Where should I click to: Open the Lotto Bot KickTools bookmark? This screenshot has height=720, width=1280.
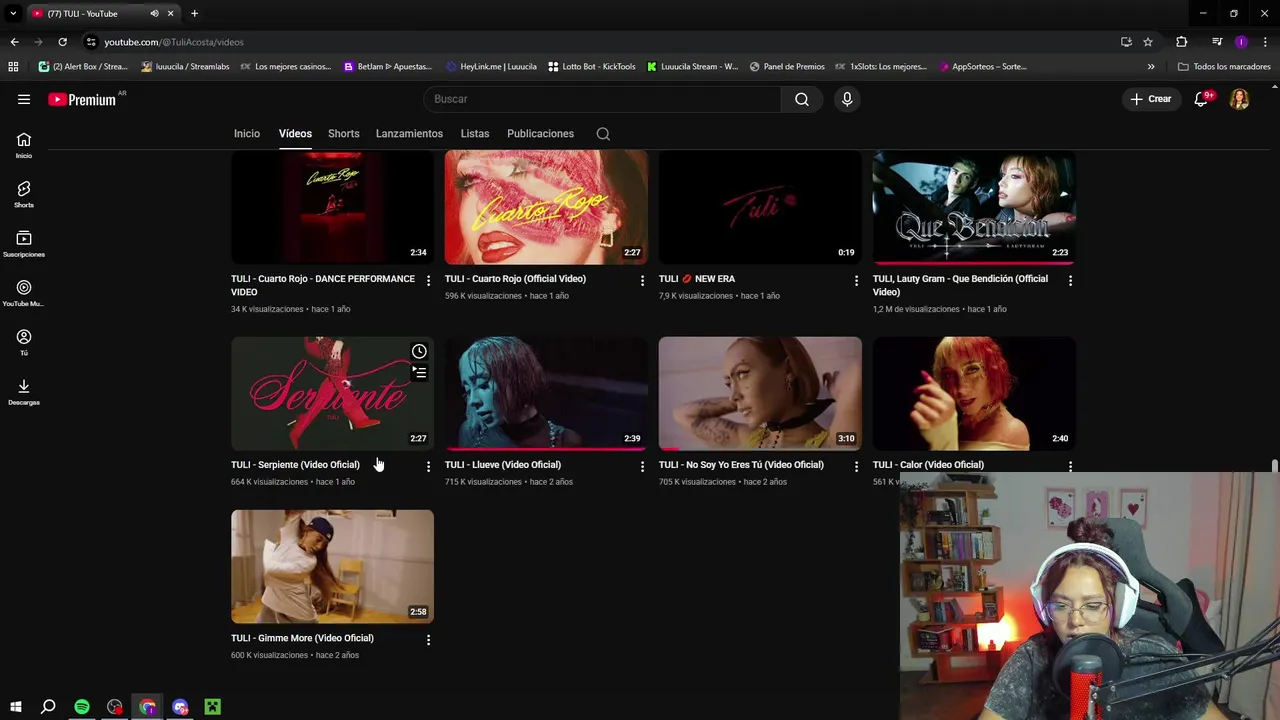click(592, 67)
